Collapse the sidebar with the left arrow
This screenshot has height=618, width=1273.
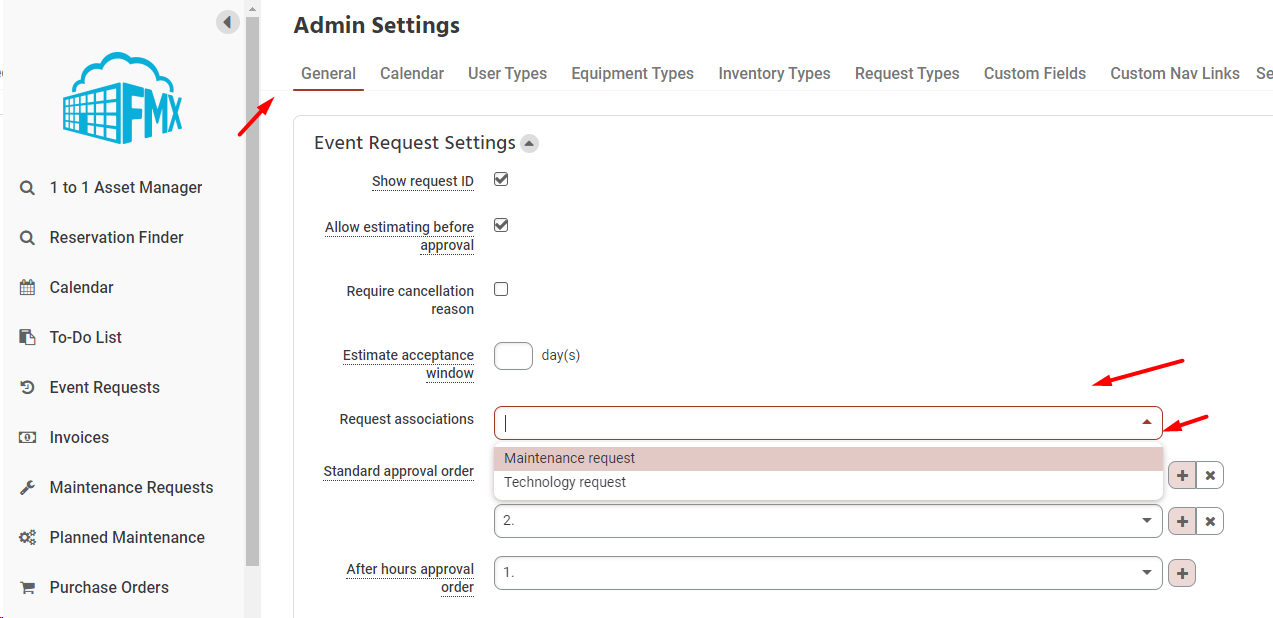[x=228, y=22]
